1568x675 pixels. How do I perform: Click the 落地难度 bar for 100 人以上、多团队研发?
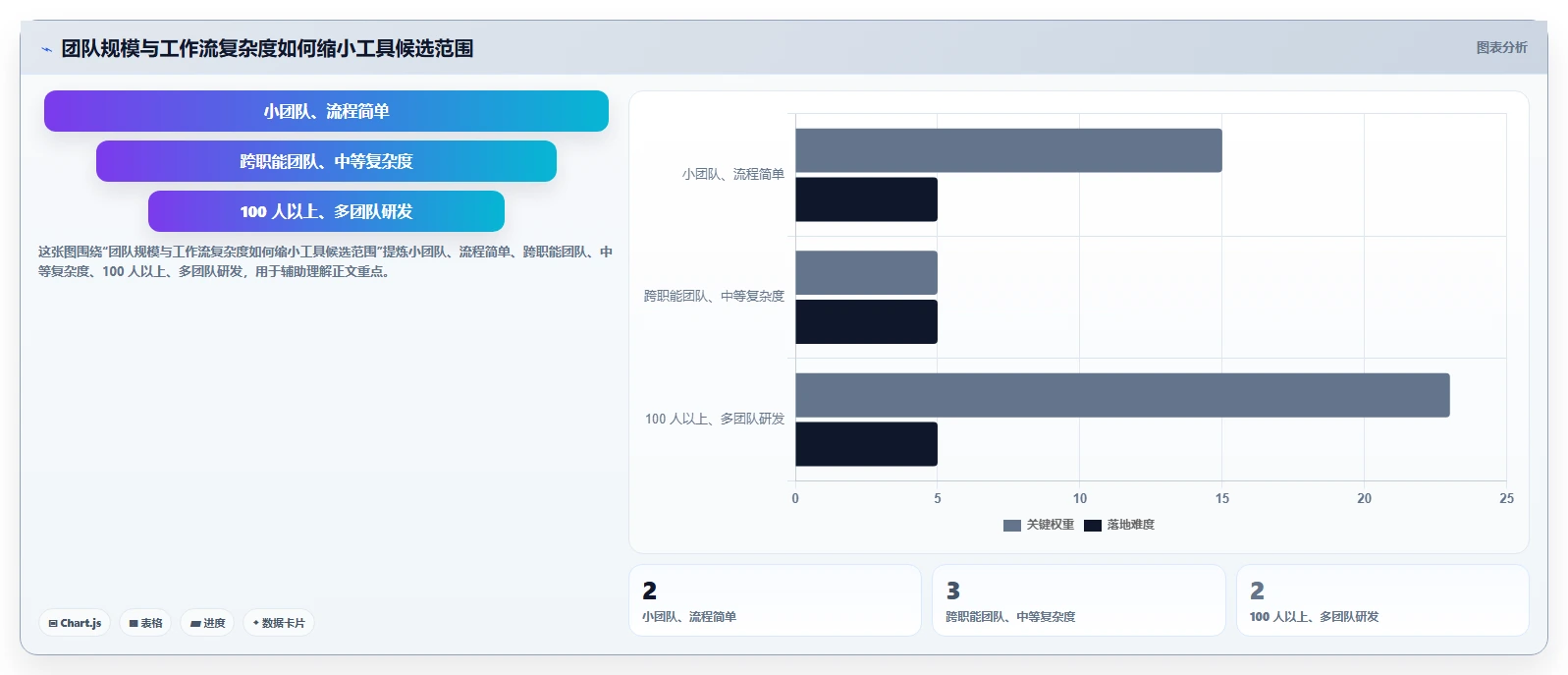866,444
